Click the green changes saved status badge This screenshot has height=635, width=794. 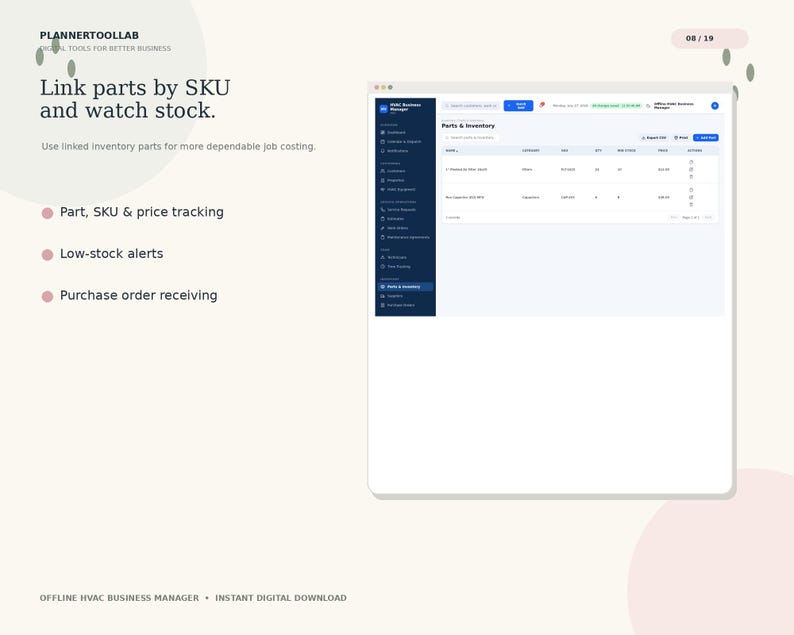(x=616, y=106)
